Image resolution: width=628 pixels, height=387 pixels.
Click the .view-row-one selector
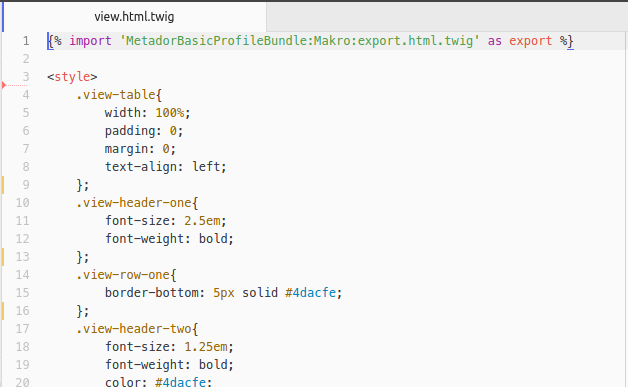tap(123, 275)
